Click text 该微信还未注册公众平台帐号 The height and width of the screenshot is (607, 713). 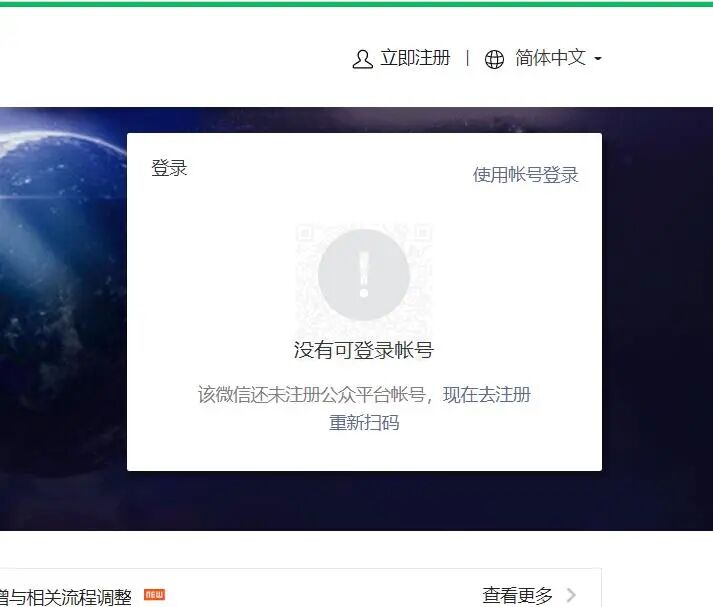coord(311,394)
